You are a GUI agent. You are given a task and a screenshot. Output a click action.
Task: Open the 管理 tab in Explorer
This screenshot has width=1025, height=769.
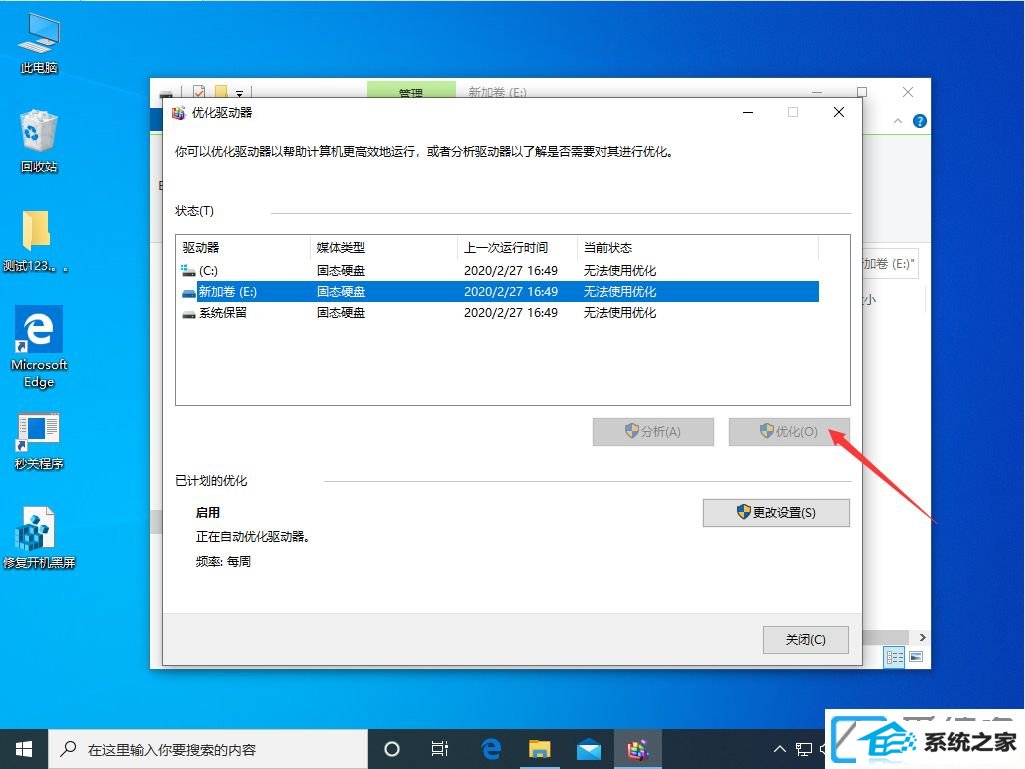point(411,90)
